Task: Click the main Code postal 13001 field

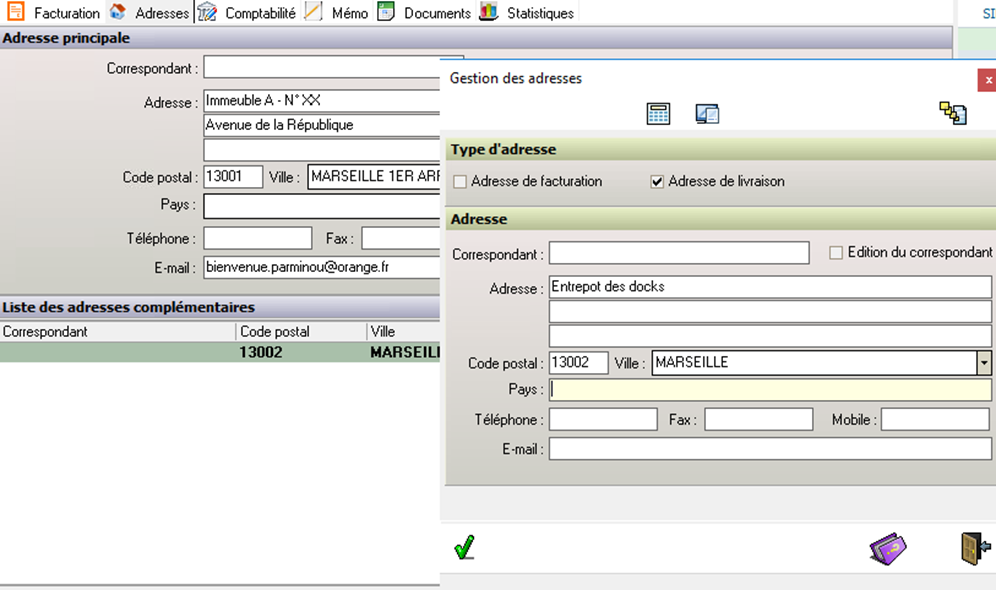Action: 232,177
